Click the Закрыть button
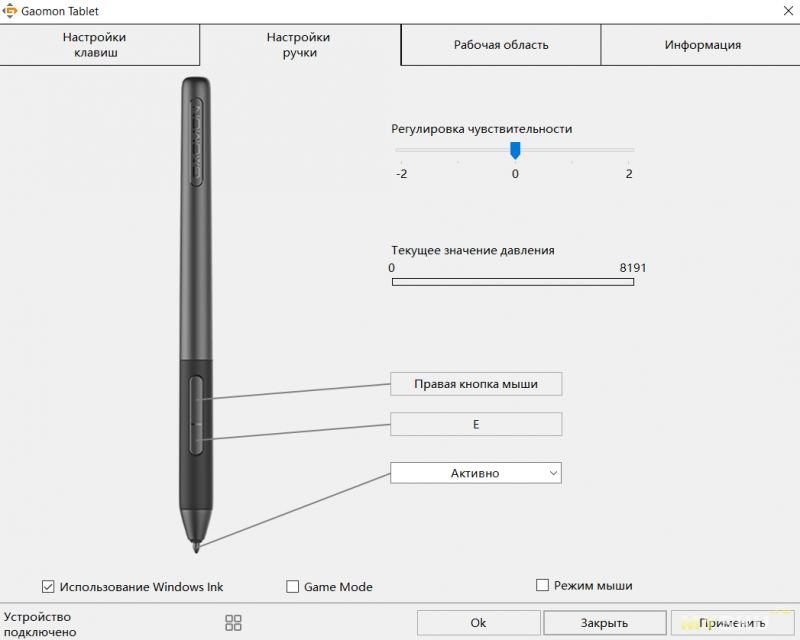The image size is (800, 640). coord(605,623)
